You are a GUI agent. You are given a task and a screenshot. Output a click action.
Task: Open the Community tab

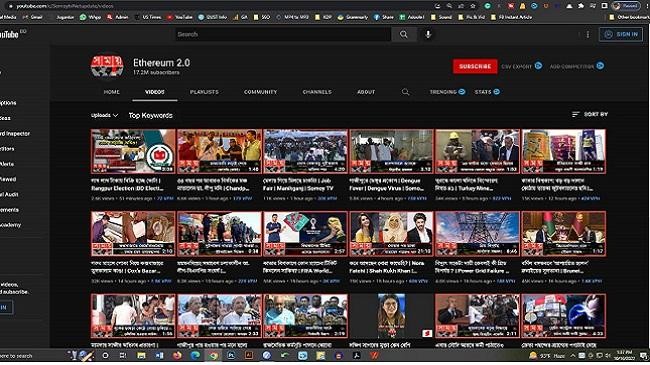pyautogui.click(x=260, y=92)
